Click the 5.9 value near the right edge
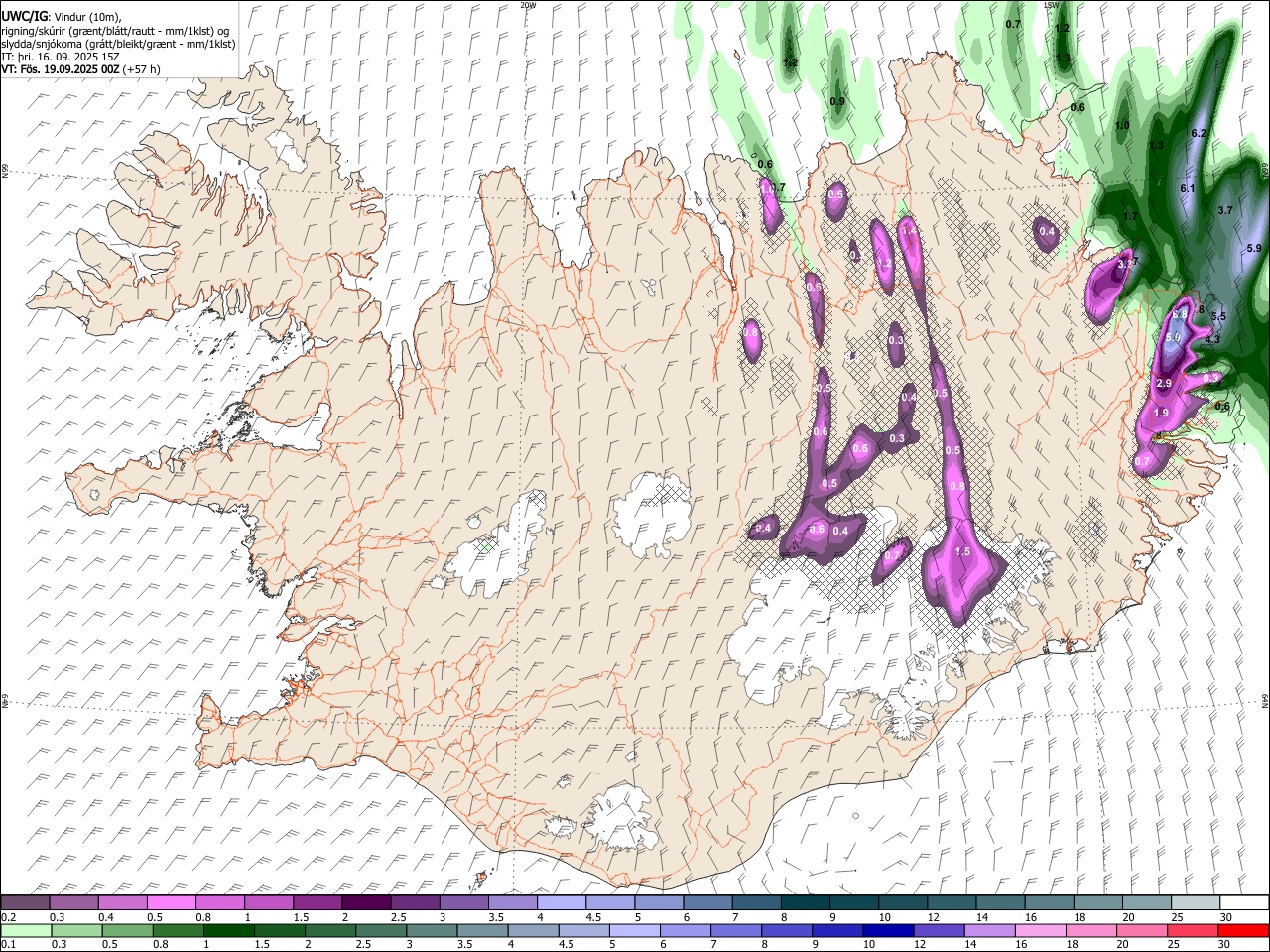Viewport: 1270px width, 952px height. coord(1253,248)
